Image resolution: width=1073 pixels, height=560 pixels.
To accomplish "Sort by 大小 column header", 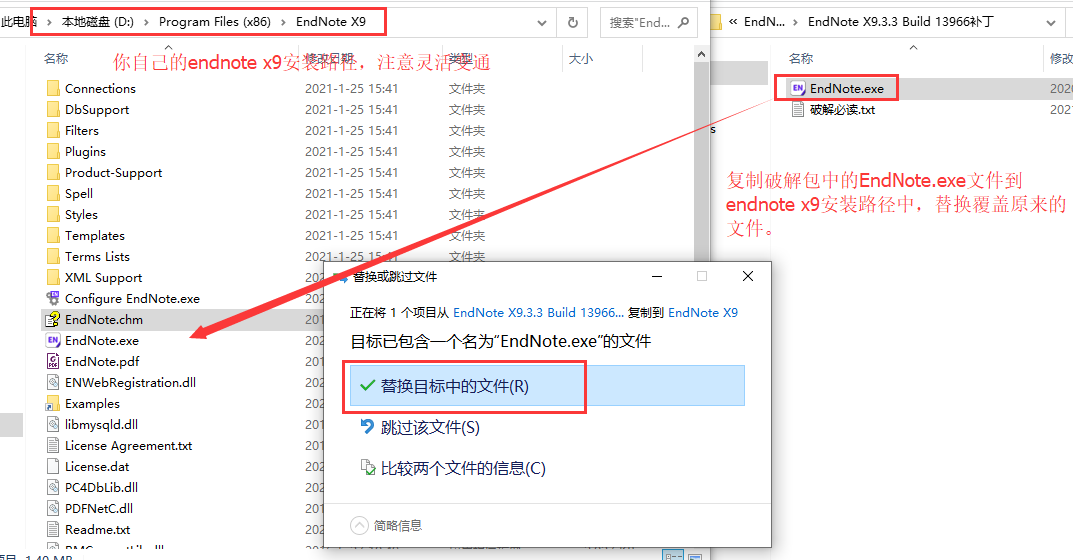I will [581, 59].
